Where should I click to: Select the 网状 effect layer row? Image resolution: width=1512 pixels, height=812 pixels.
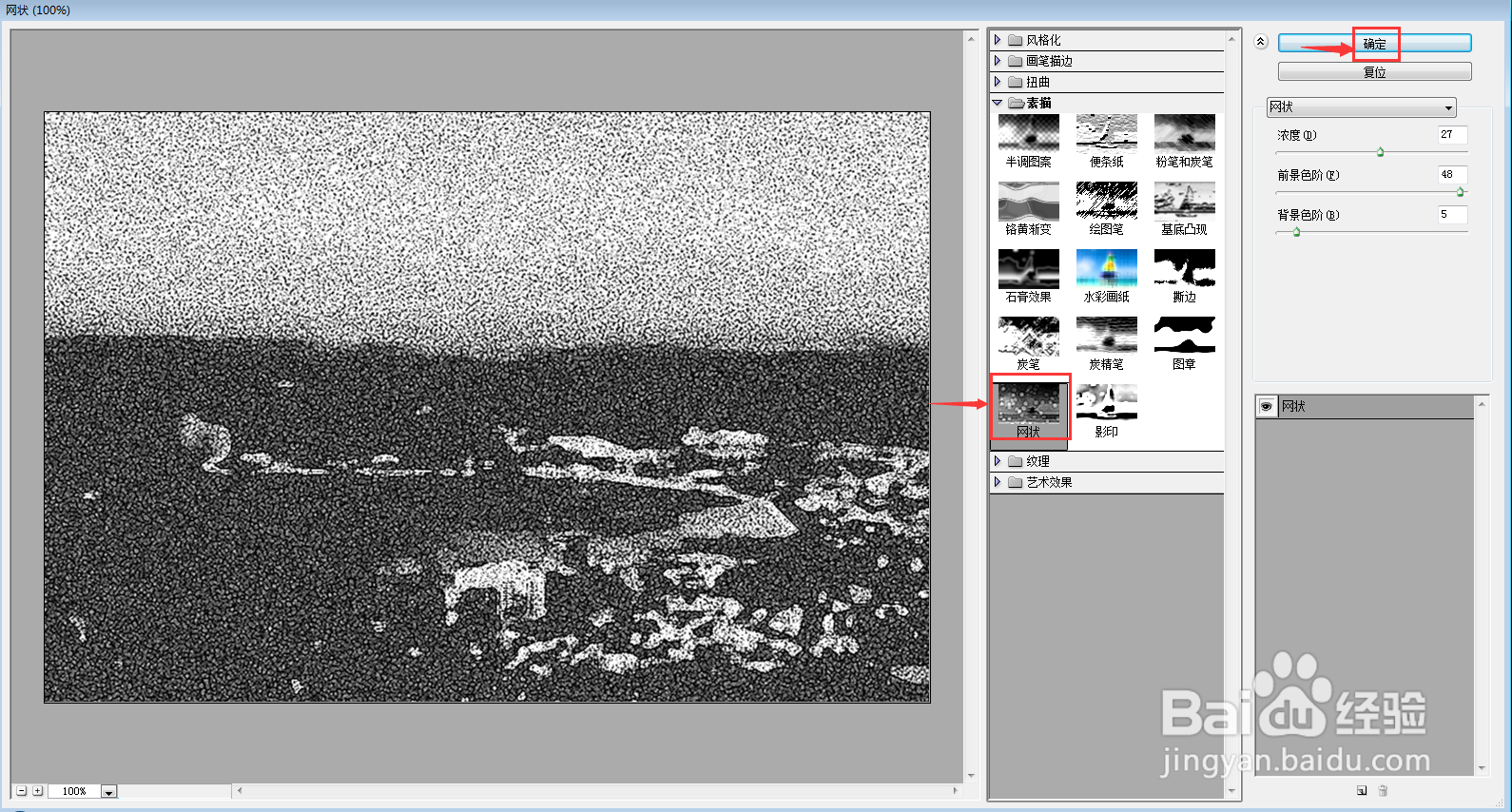pos(1365,407)
